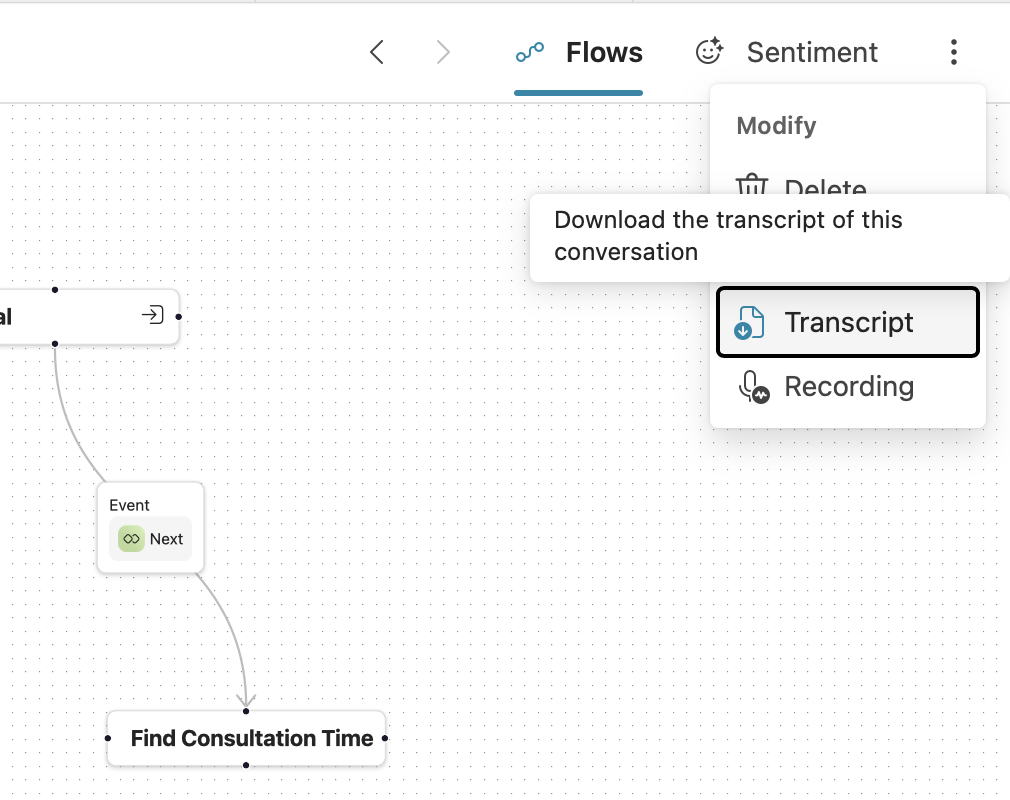1010x800 pixels.
Task: Click the trash icon beside Delete
Action: 751,186
